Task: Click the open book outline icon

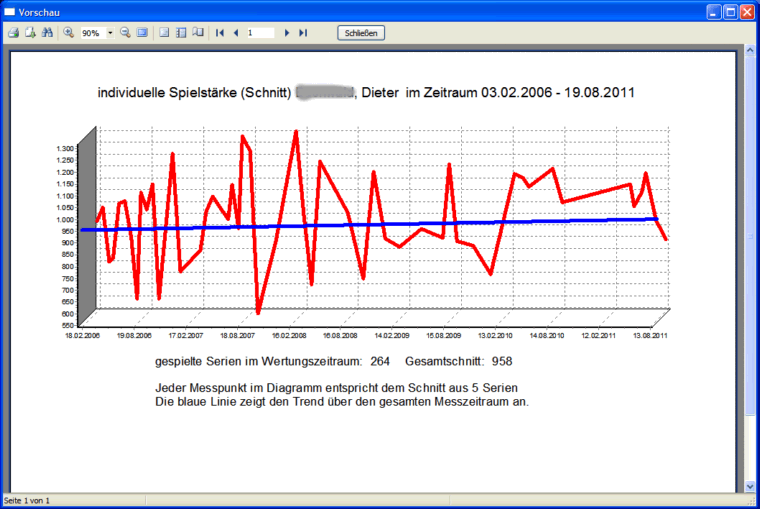Action: pos(198,33)
